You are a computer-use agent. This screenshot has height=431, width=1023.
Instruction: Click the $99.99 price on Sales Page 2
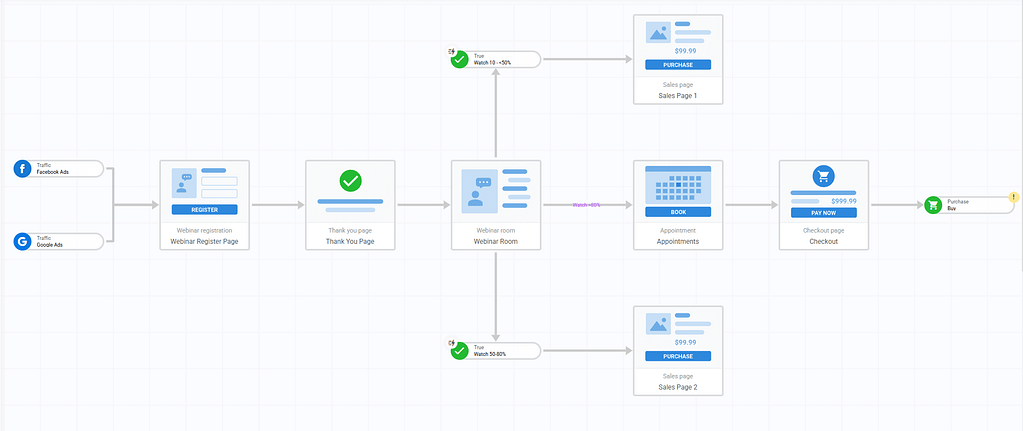pyautogui.click(x=685, y=342)
